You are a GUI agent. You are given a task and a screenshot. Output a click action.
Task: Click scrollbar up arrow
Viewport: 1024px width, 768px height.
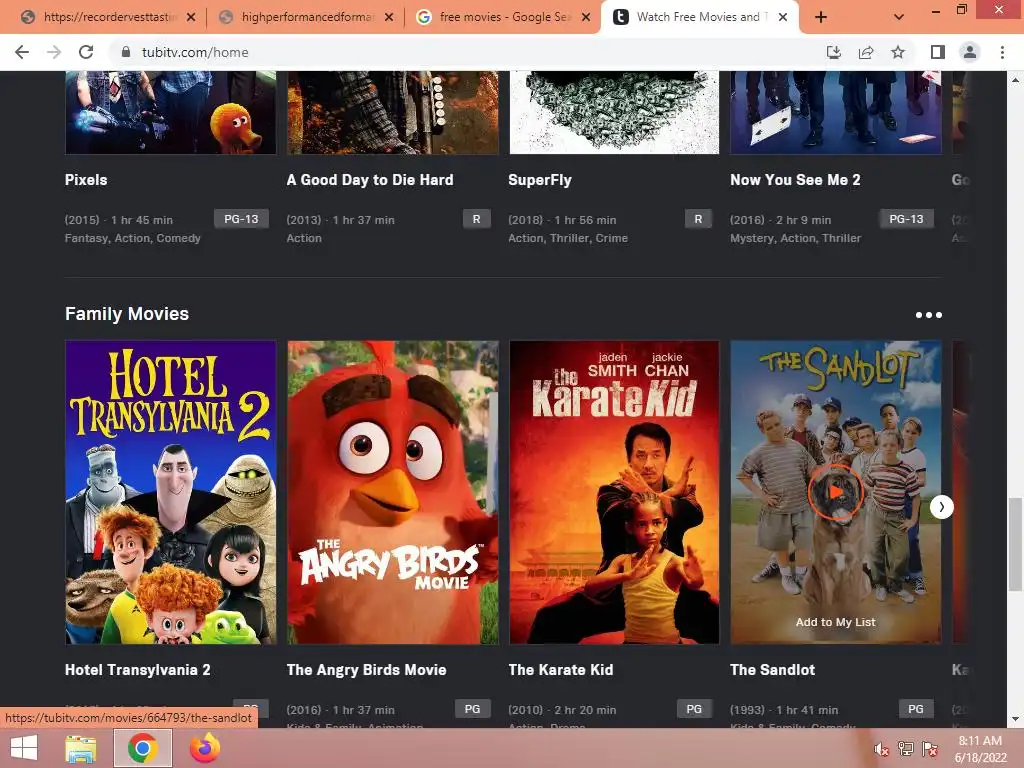[1014, 80]
